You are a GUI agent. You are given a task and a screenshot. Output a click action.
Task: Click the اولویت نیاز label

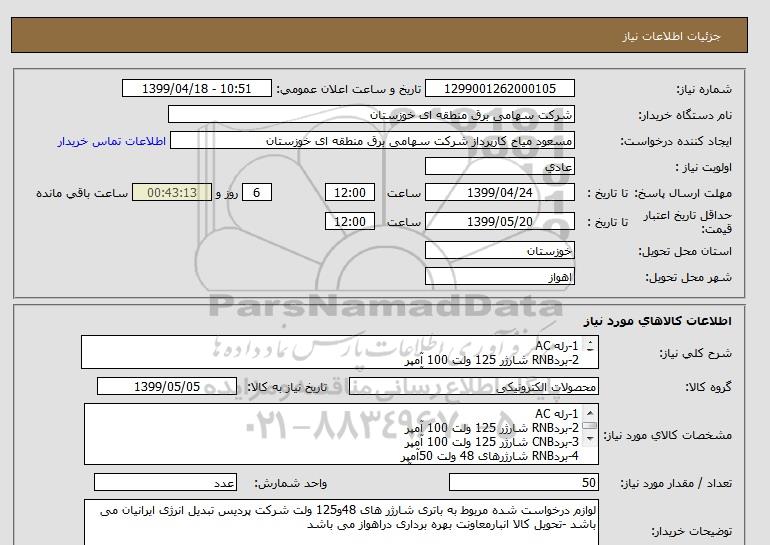[704, 167]
